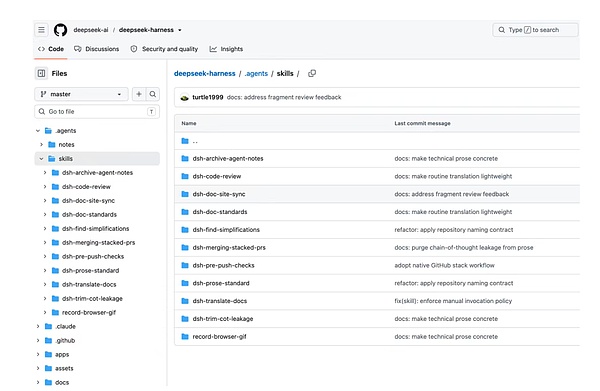
Task: Click folder icon of dsh-doc-site-sync row in table
Action: pos(185,194)
